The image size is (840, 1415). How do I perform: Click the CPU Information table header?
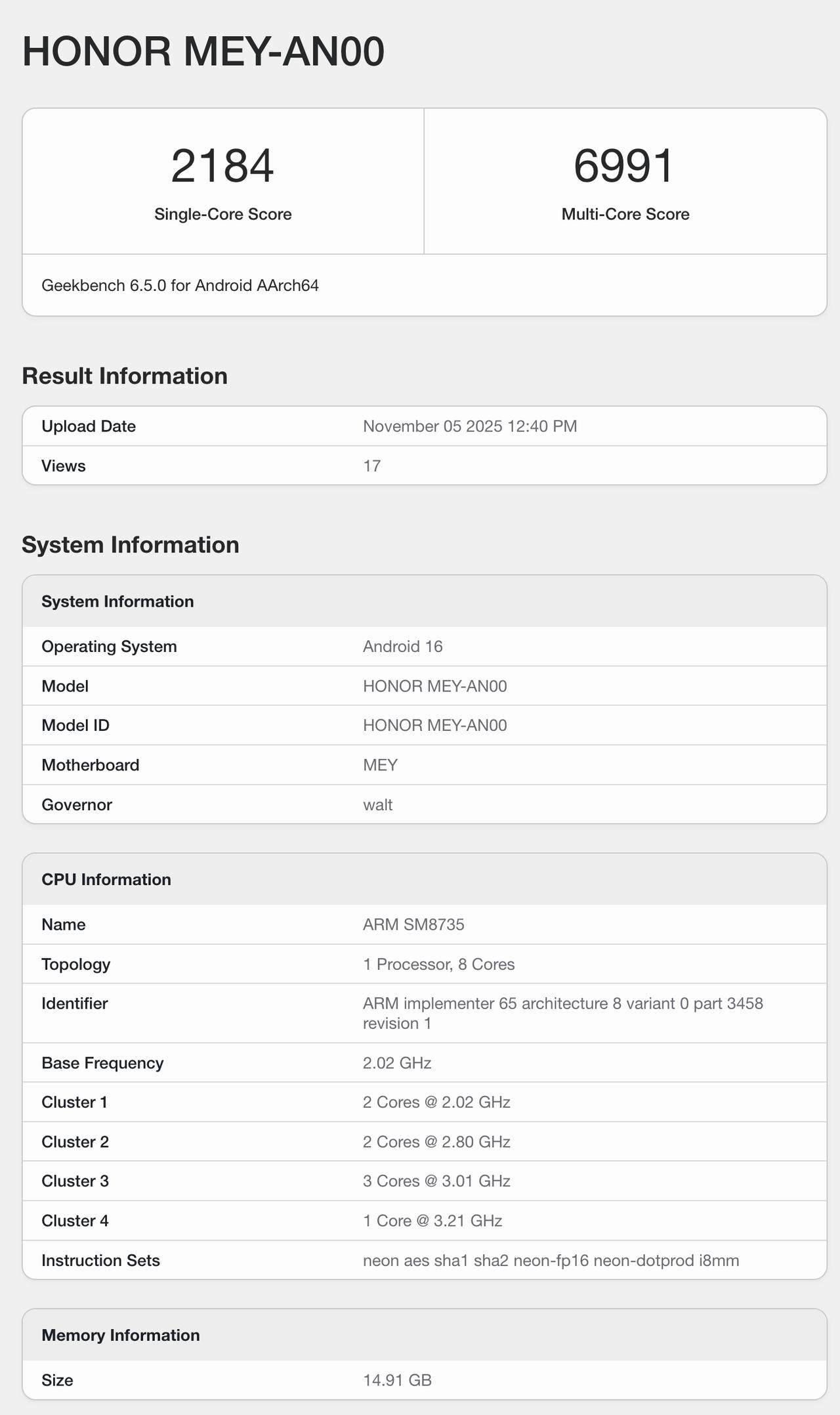(106, 880)
